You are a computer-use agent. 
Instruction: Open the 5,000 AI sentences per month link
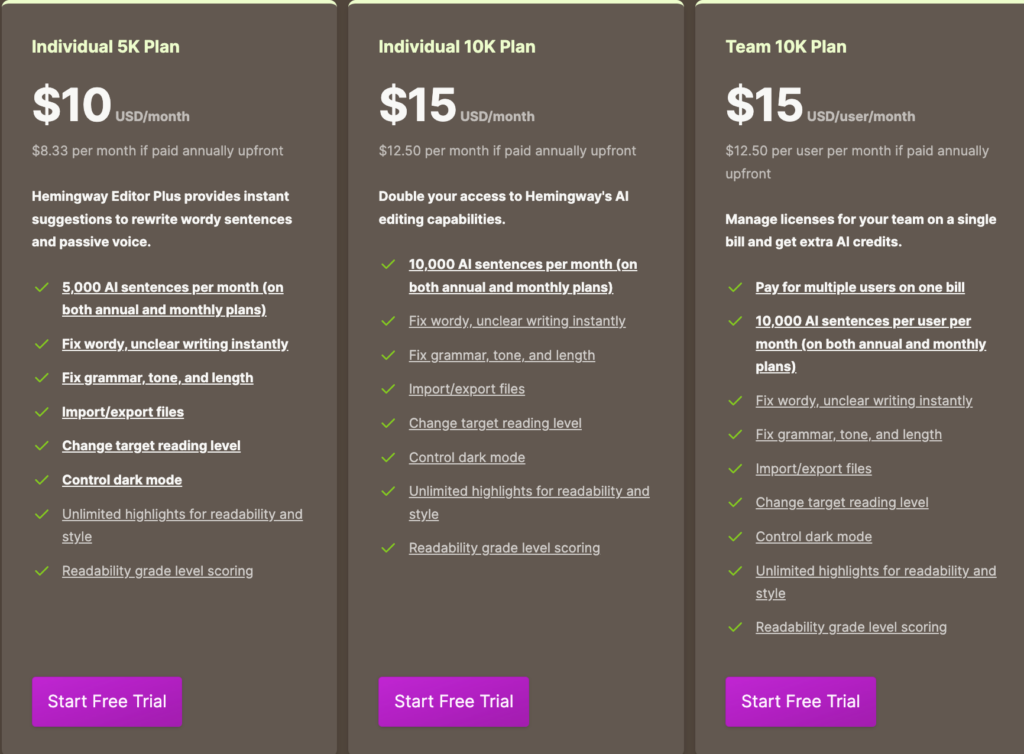(x=173, y=298)
